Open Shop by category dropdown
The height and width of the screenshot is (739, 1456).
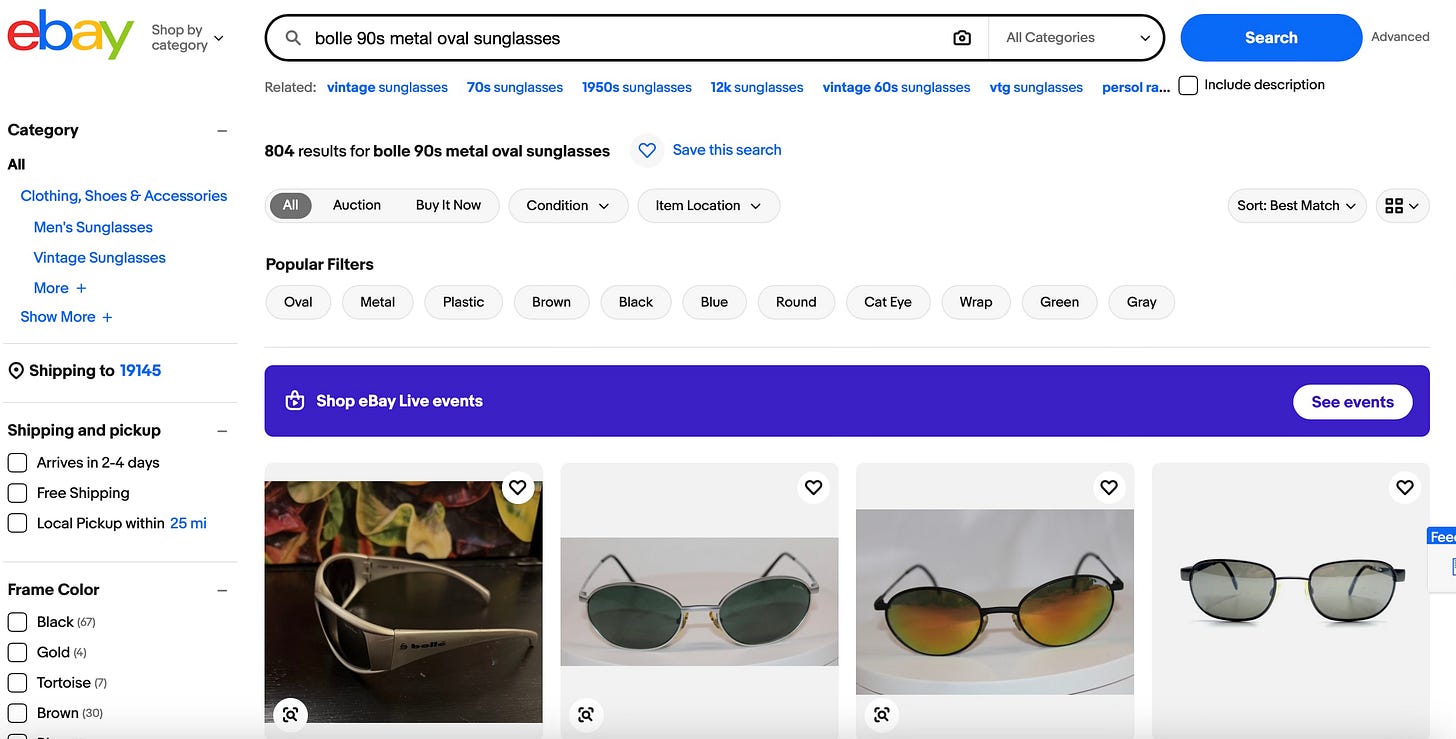pos(187,38)
